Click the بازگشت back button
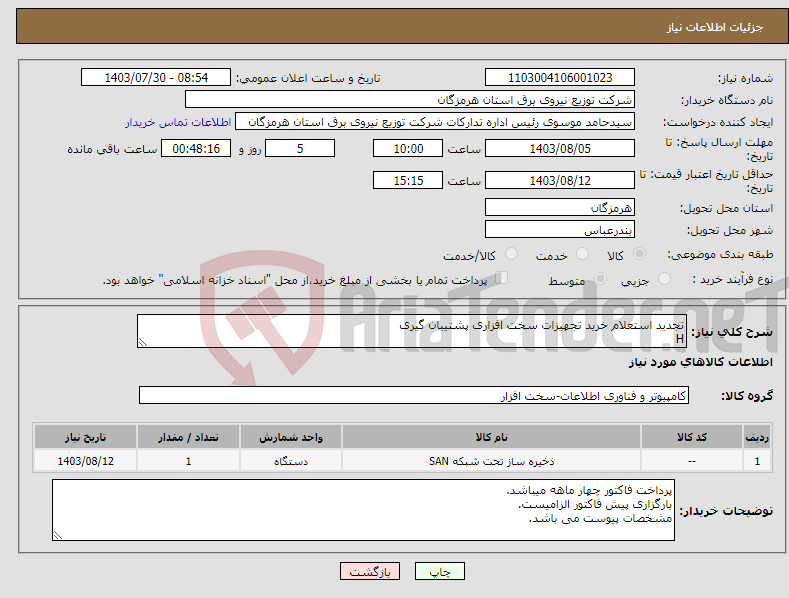Screen dimensions: 789x598 [370, 571]
